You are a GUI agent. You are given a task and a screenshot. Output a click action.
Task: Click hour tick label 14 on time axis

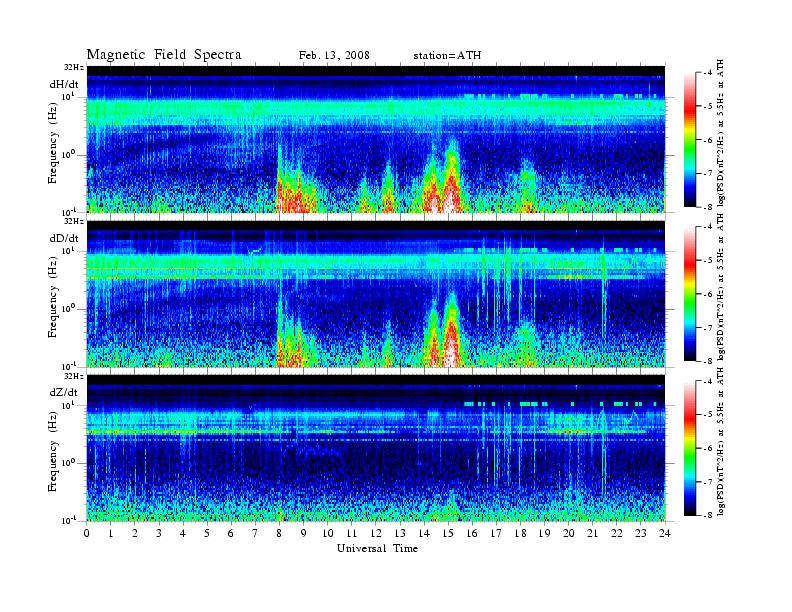tap(424, 533)
